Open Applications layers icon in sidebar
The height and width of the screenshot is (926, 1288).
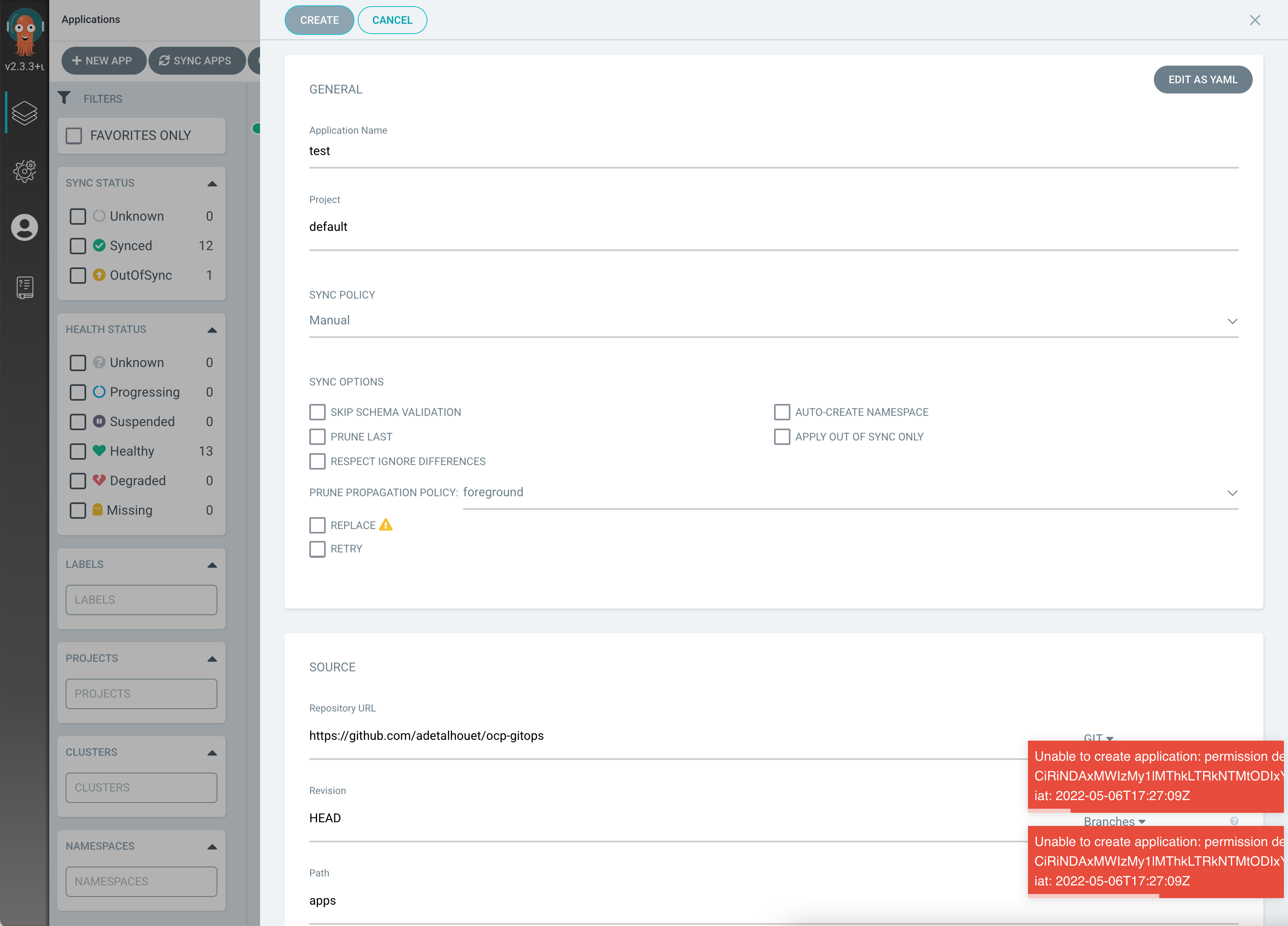tap(25, 113)
